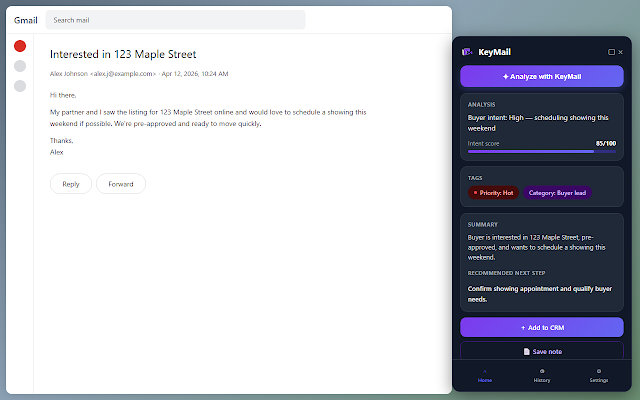The image size is (640, 400).
Task: Open the History tab in KeyMail
Action: point(542,376)
